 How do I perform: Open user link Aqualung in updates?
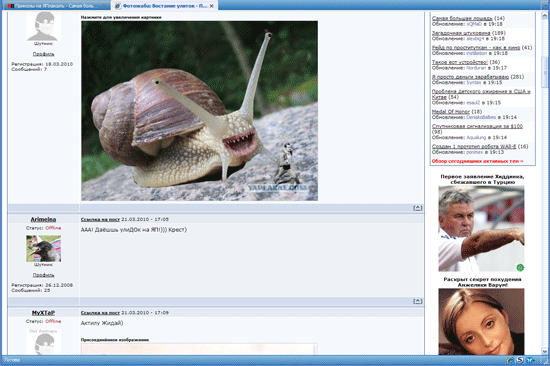(x=476, y=138)
